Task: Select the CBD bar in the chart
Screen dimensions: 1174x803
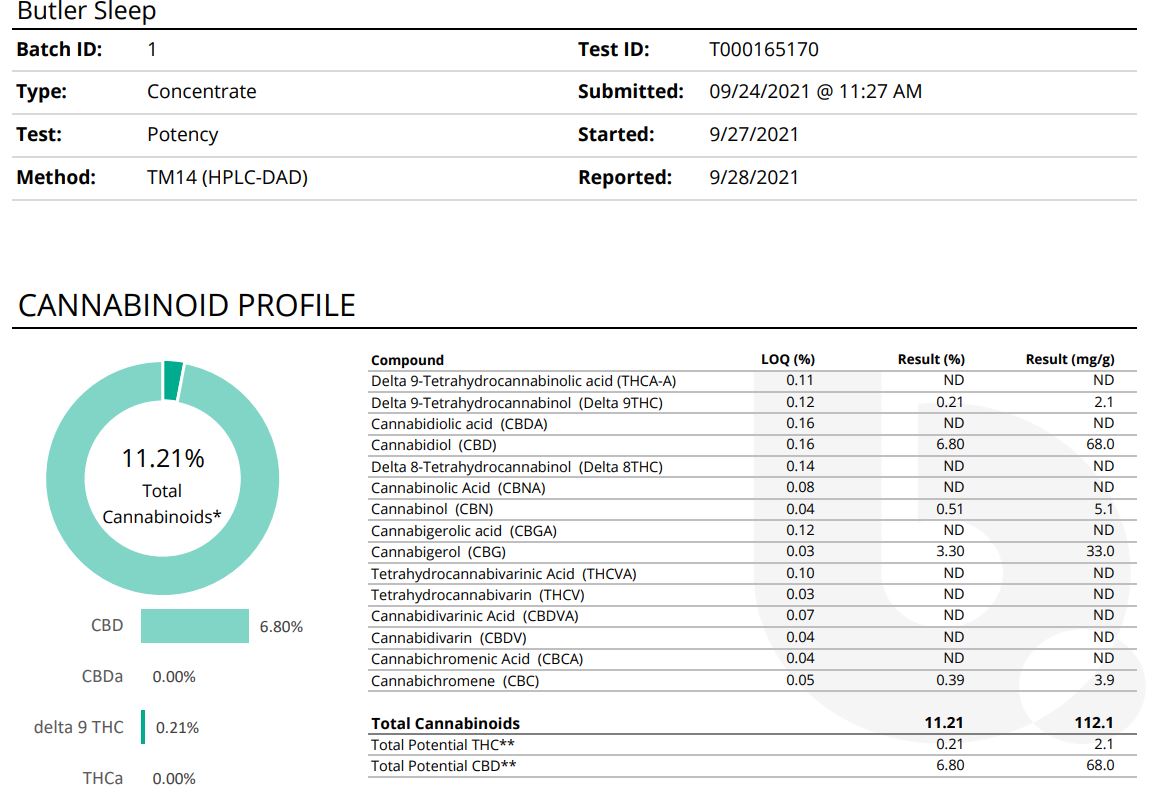Action: [195, 624]
